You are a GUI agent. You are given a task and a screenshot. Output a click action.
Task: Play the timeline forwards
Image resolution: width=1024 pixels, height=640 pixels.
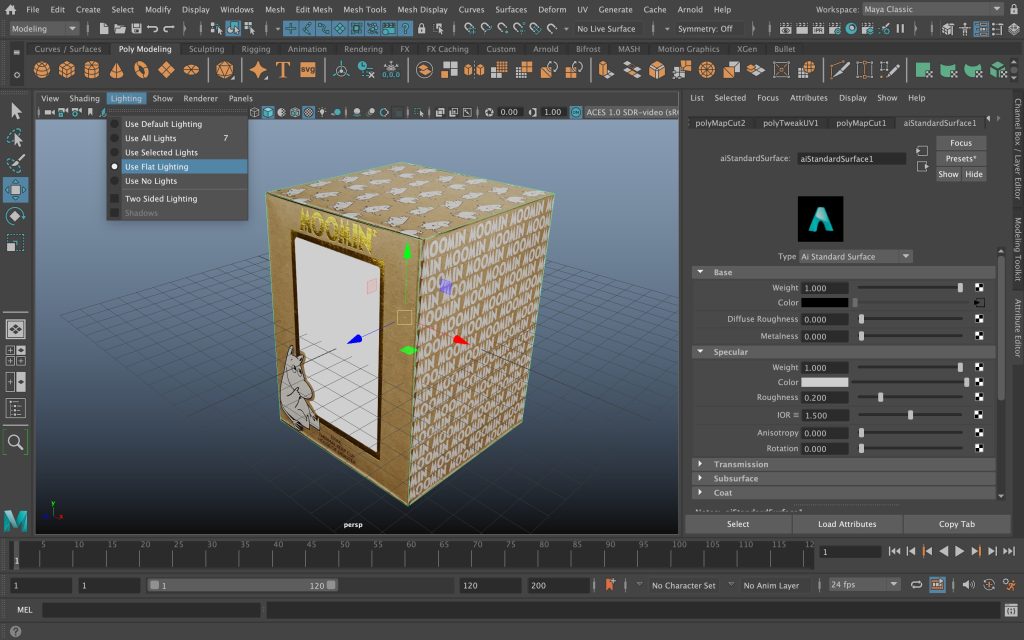pos(959,552)
